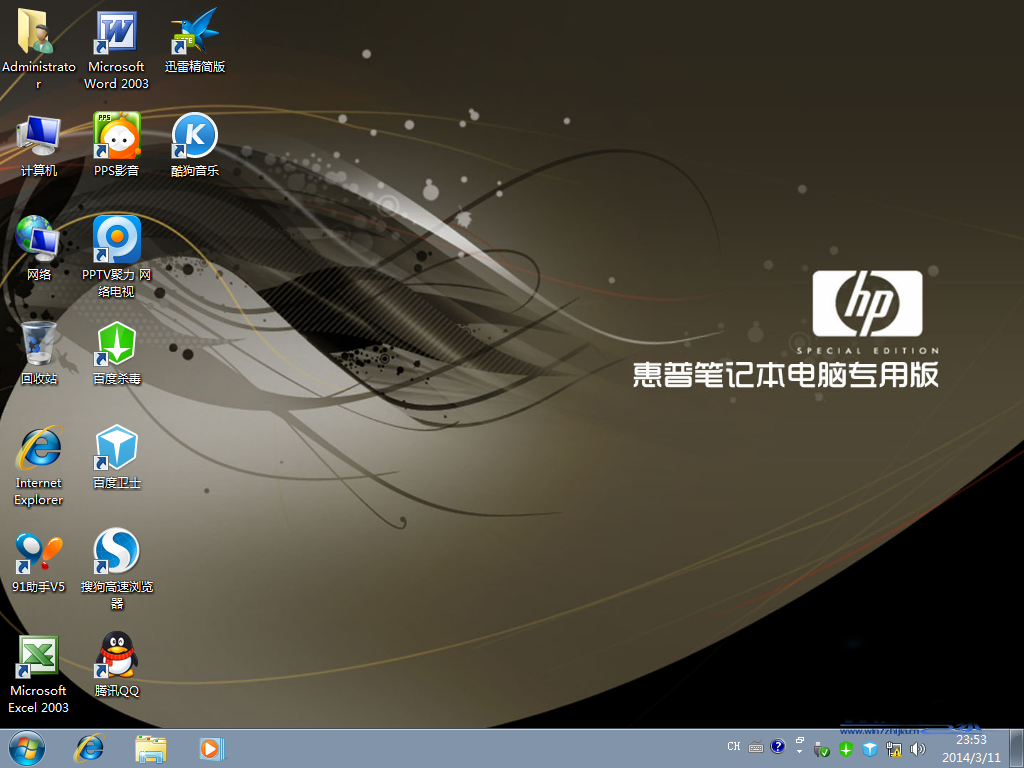The height and width of the screenshot is (768, 1024).
Task: Launch Internet Explorer from the taskbar
Action: [x=89, y=748]
